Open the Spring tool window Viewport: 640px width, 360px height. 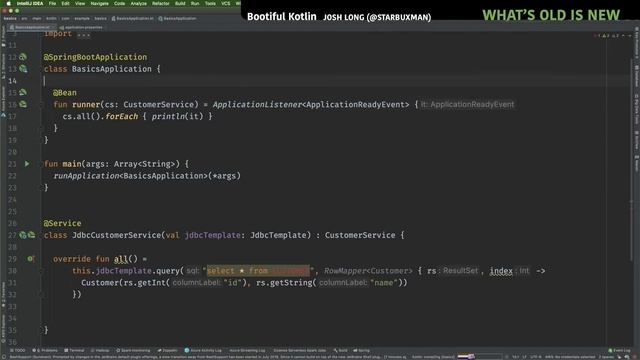(361, 350)
